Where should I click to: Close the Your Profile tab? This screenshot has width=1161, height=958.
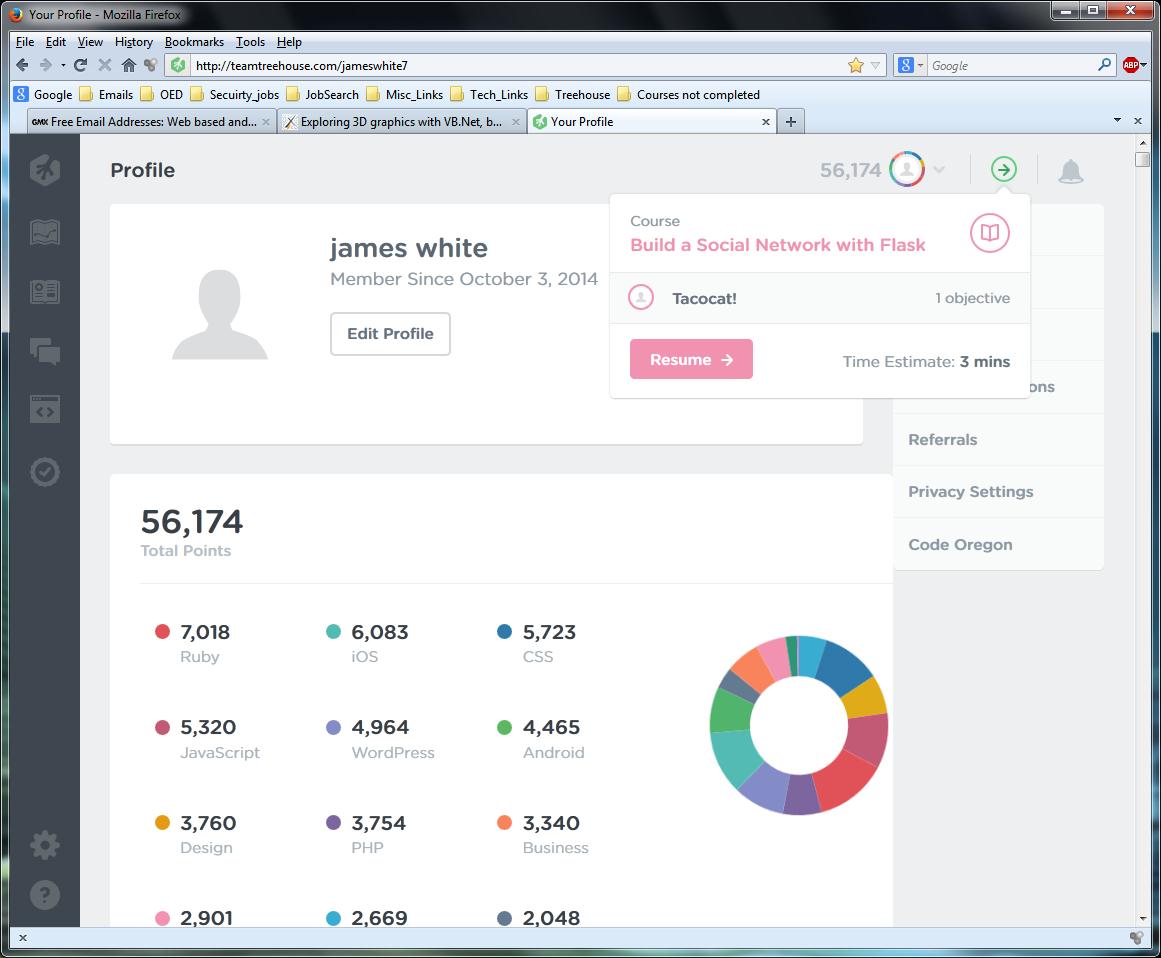coord(766,121)
